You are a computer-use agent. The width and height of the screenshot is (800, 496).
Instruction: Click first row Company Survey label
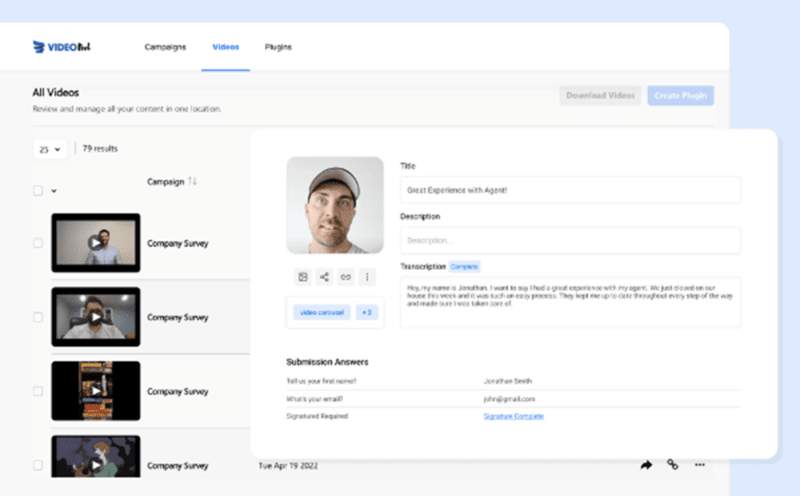178,243
